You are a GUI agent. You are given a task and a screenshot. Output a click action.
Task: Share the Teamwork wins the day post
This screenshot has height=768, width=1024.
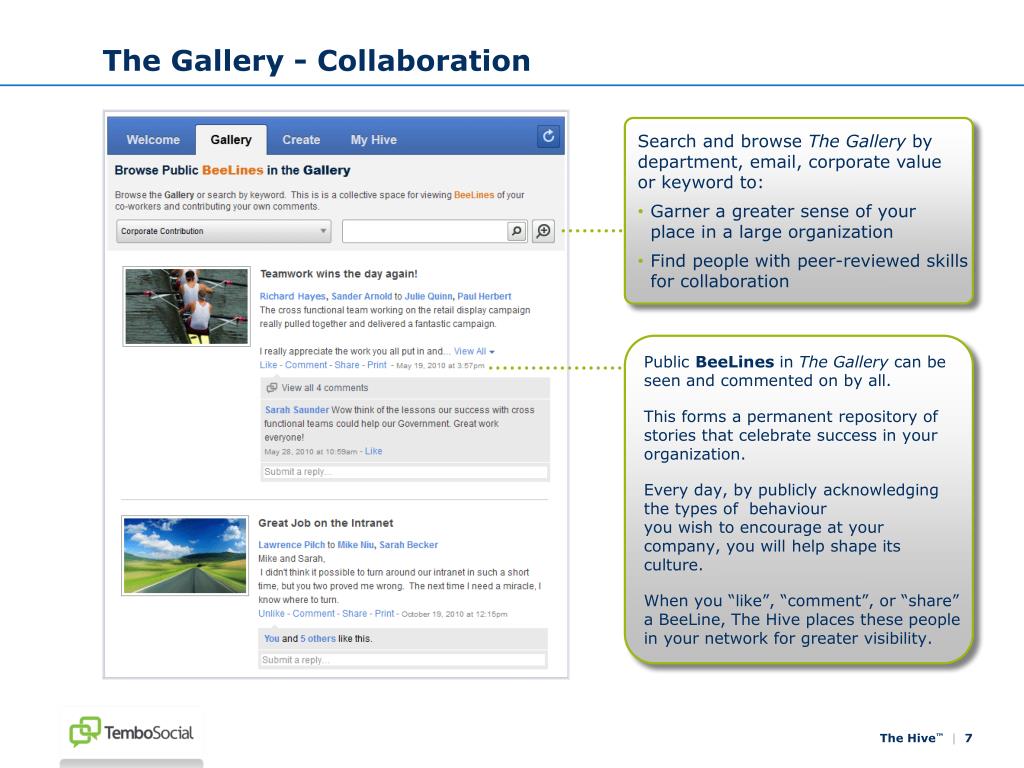tap(347, 365)
